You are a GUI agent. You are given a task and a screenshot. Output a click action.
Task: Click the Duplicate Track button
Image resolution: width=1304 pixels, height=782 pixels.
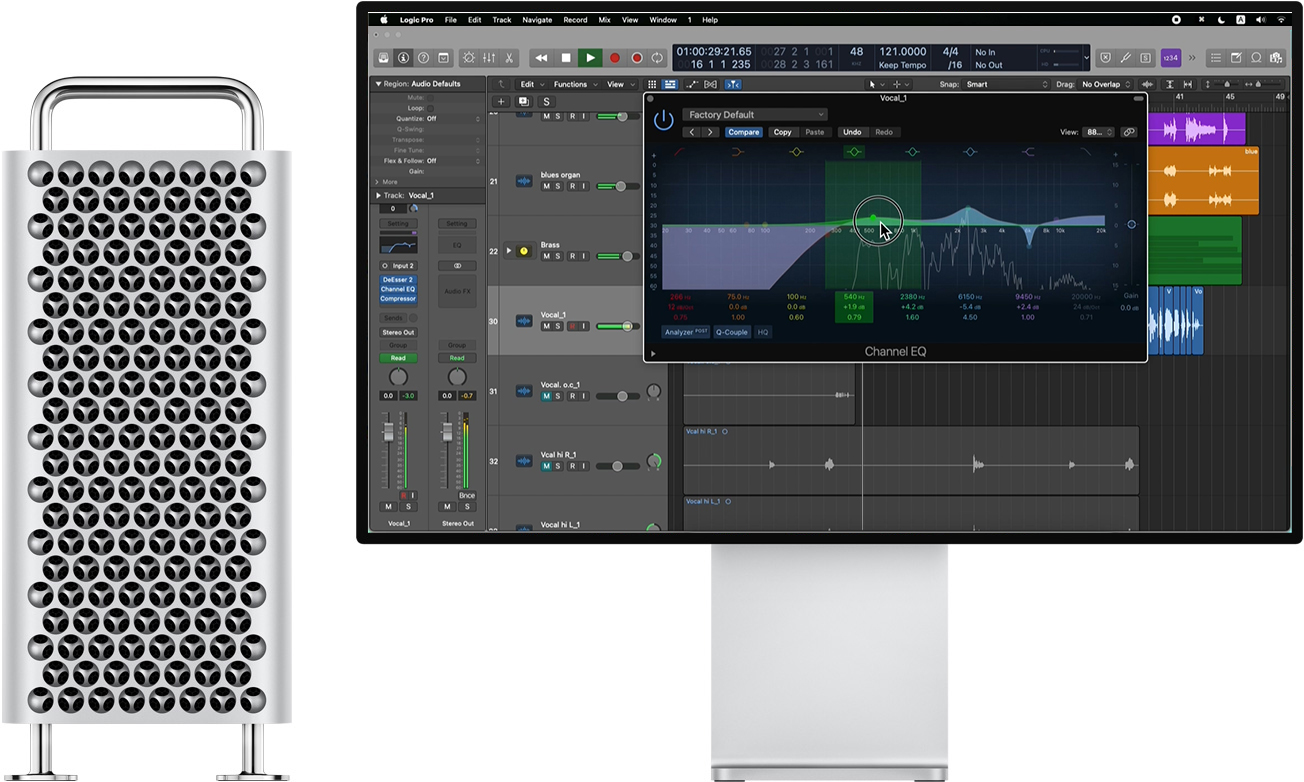pyautogui.click(x=524, y=101)
